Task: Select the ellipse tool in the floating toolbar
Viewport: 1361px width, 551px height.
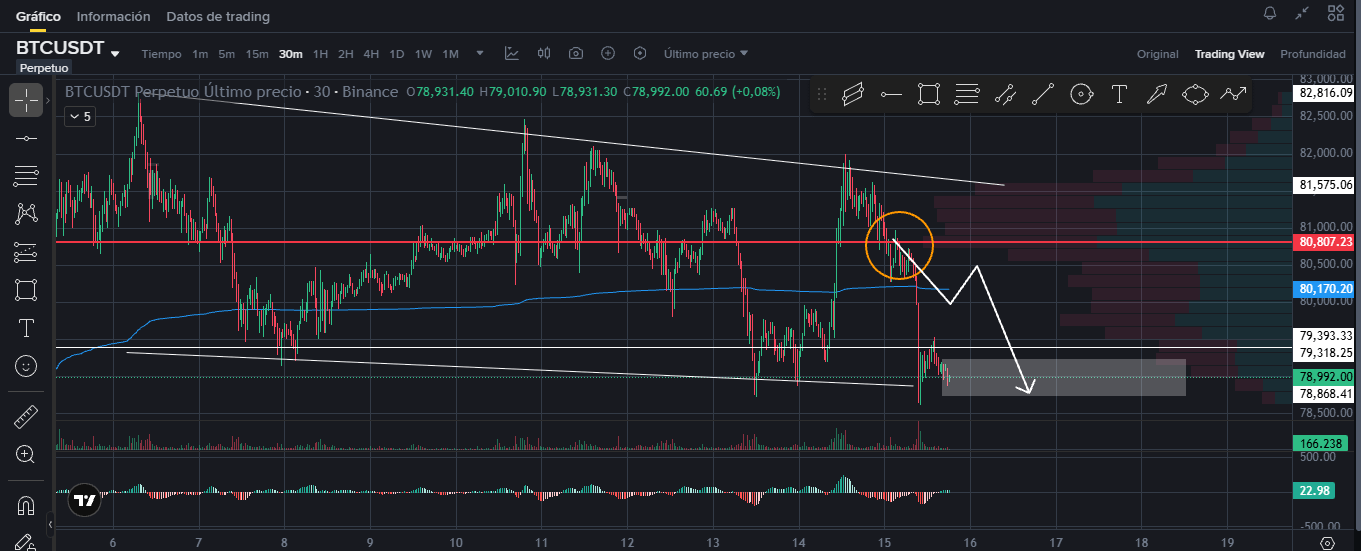Action: pos(1195,95)
